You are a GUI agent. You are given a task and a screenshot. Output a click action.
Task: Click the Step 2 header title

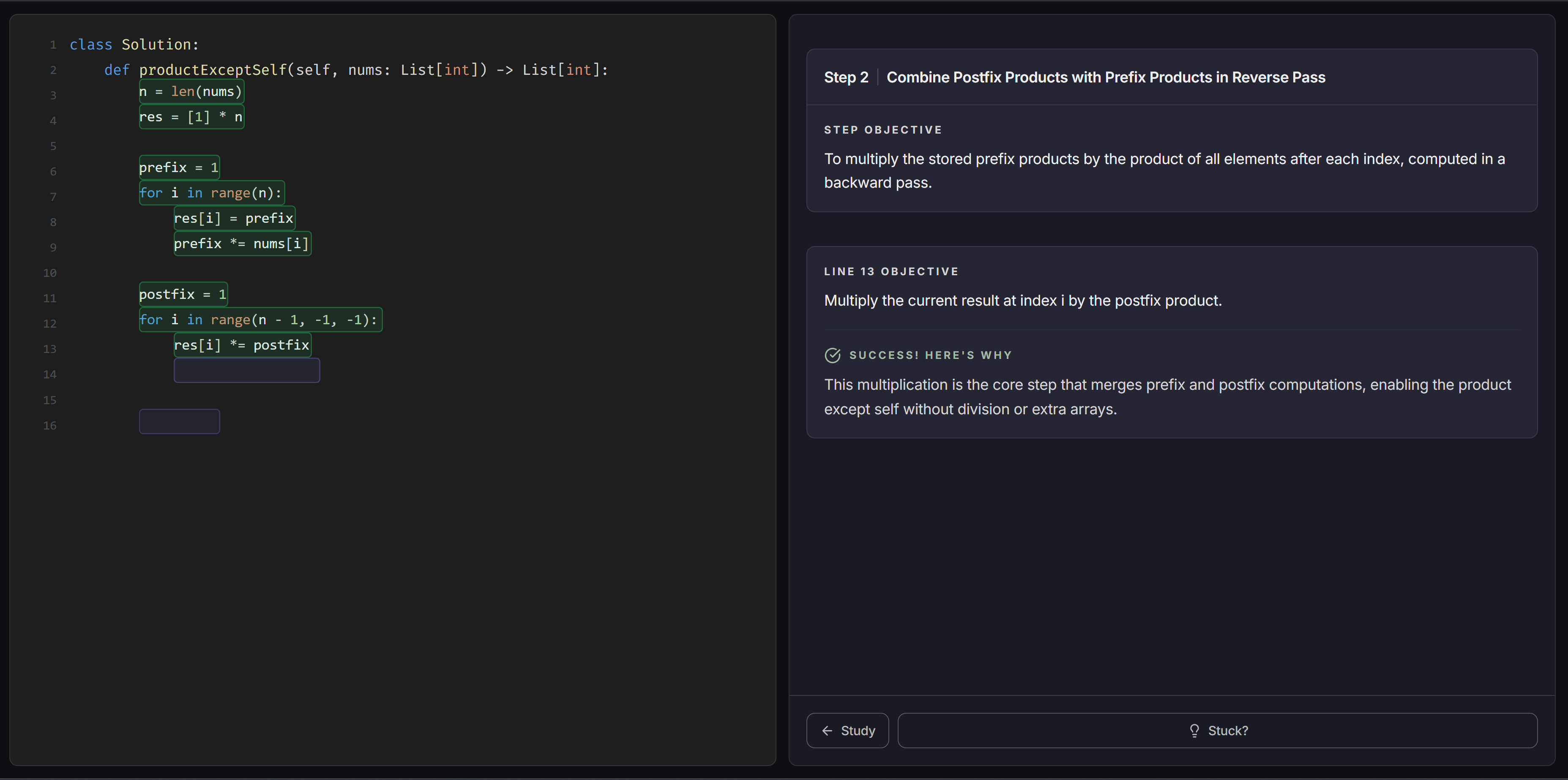pos(1105,77)
